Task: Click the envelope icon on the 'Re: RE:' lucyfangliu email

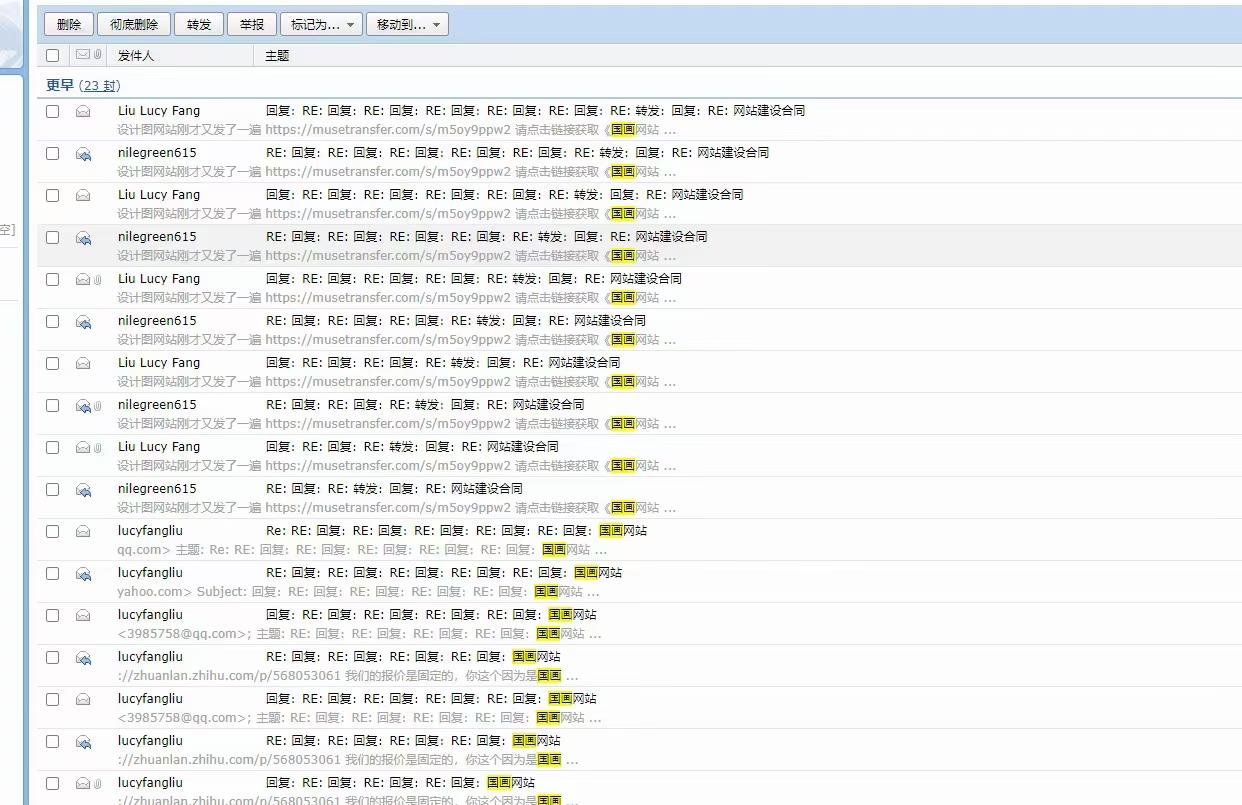Action: pos(84,531)
